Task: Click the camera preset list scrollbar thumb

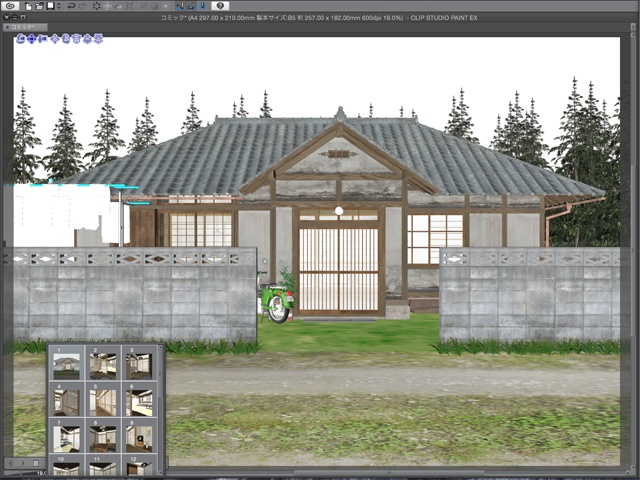Action: (x=160, y=373)
